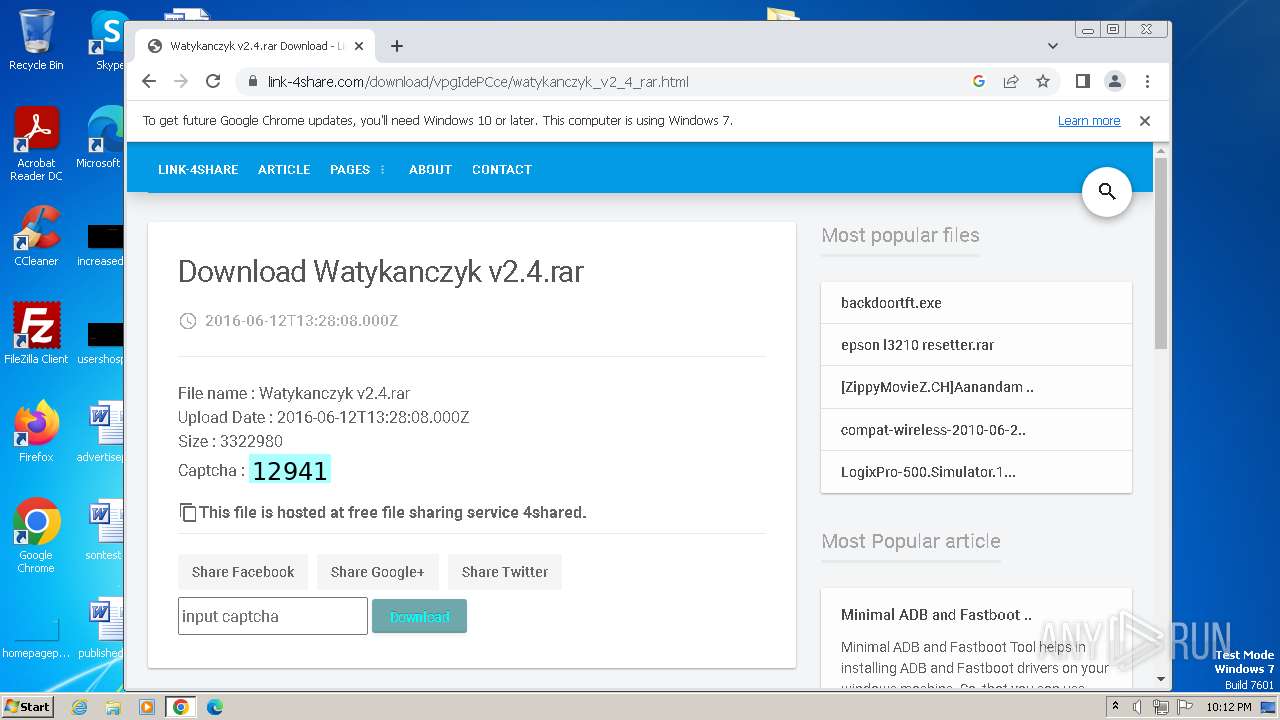The height and width of the screenshot is (720, 1280).
Task: Click the address bar URL
Action: [478, 82]
